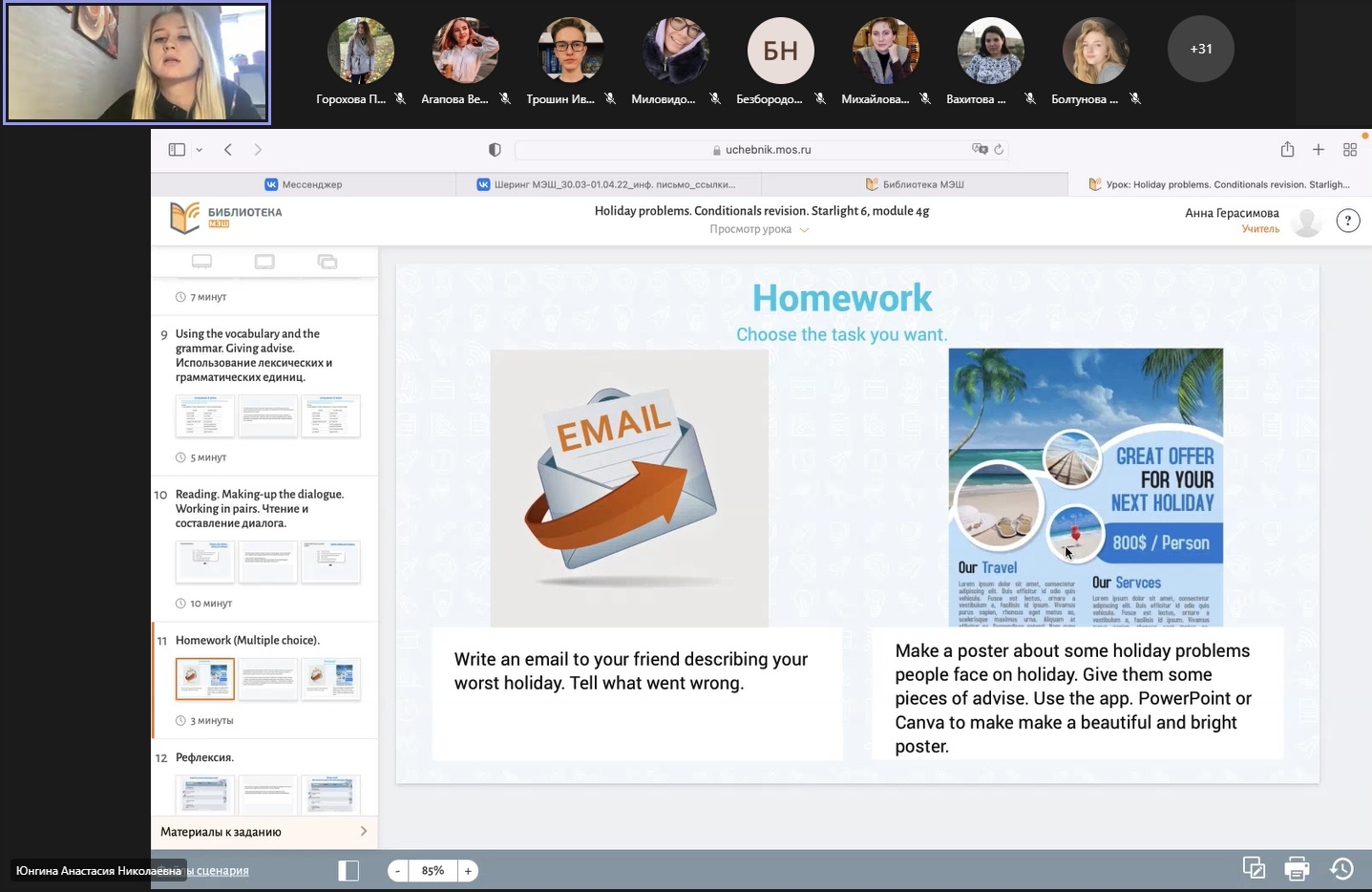This screenshot has width=1372, height=892.
Task: Select the second Homework slide thumbnail
Action: 268,679
